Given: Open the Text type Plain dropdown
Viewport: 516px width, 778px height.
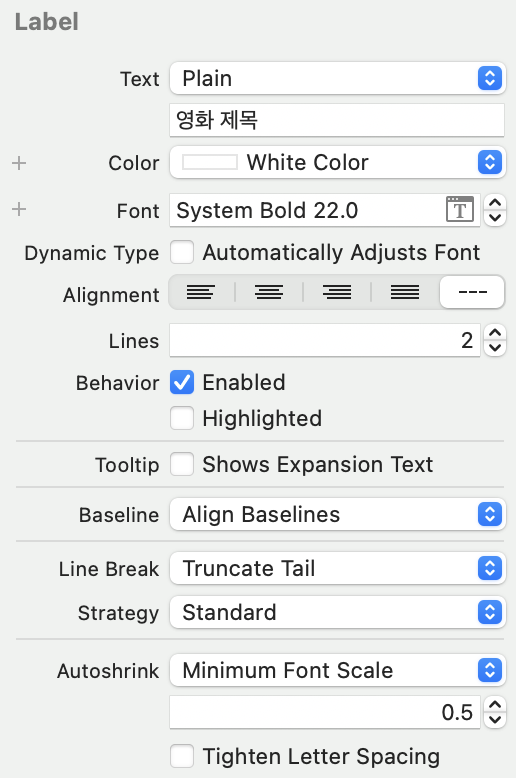Looking at the screenshot, I should (337, 78).
